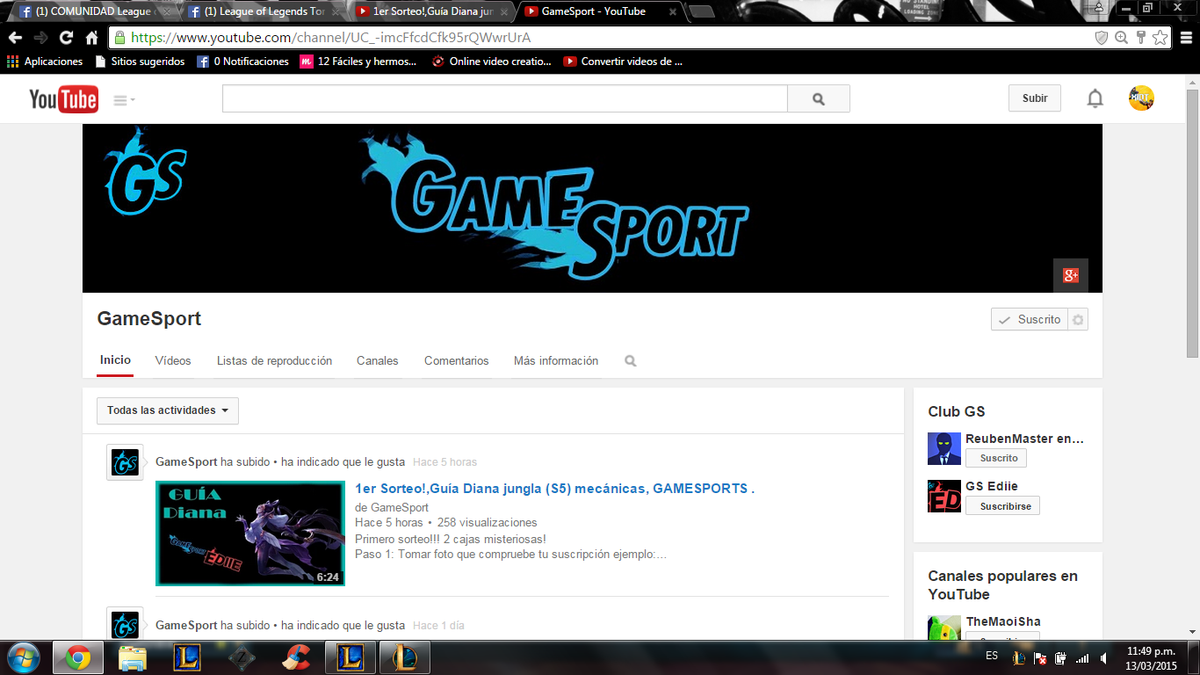The height and width of the screenshot is (675, 1200).
Task: Click GameSport name in first activity
Action: coord(186,462)
